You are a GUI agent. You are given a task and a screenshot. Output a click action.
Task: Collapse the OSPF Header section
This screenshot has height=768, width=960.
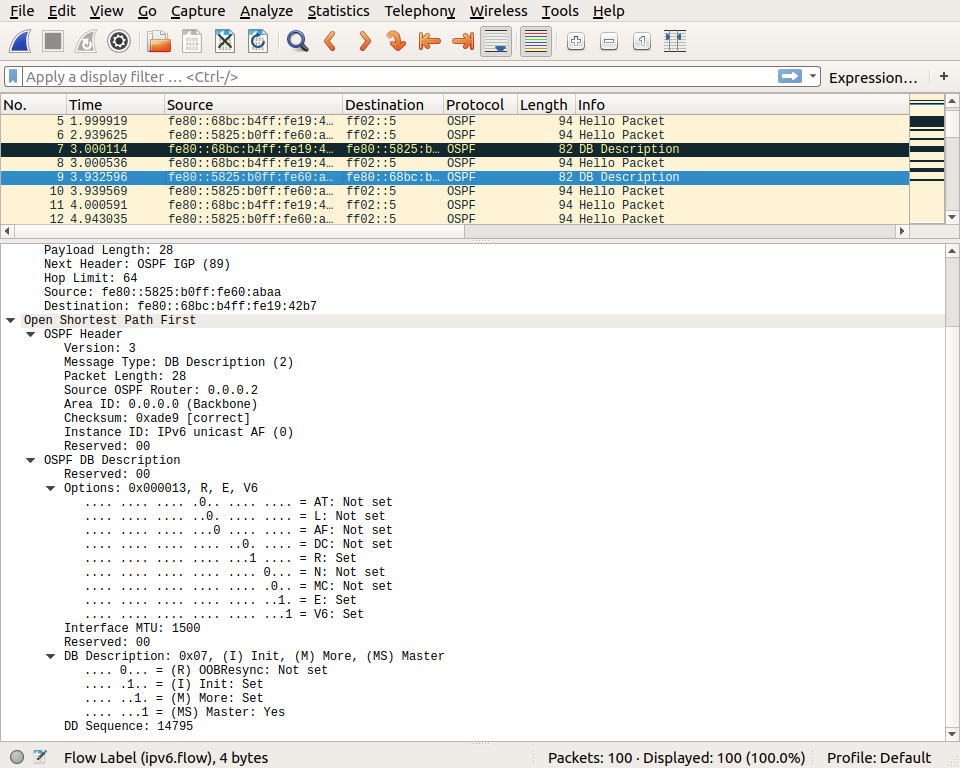[x=31, y=334]
